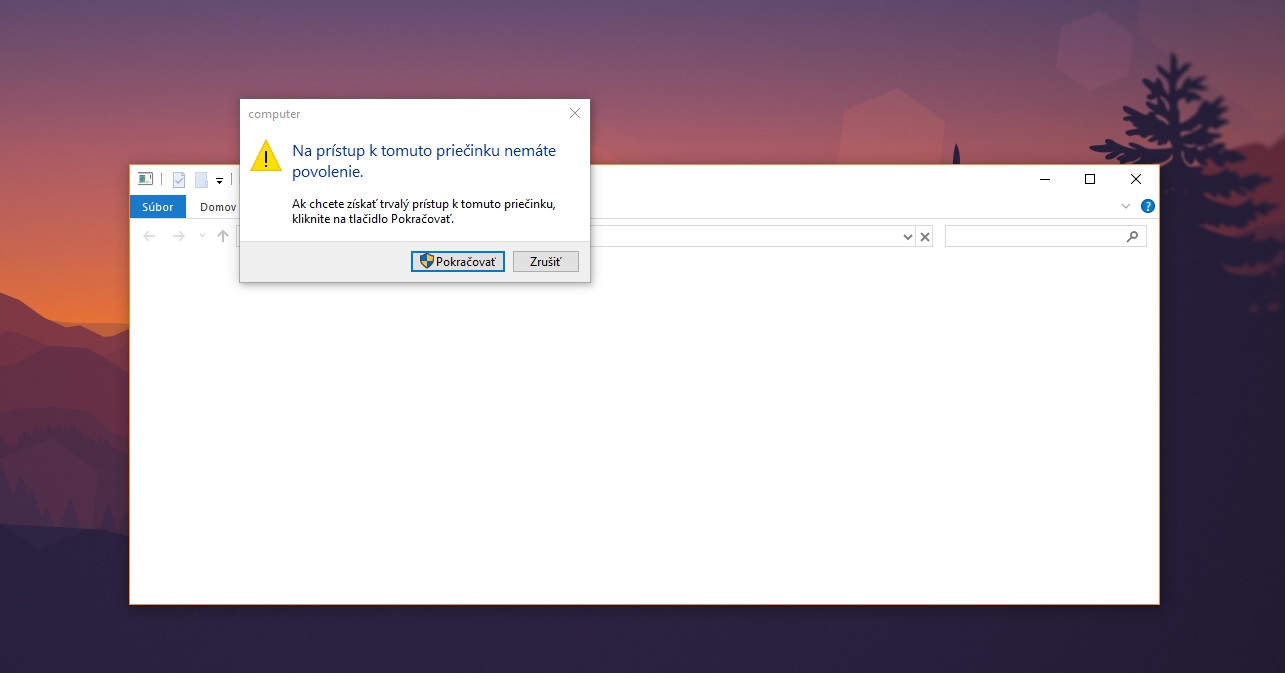Maximize the File Explorer window
Viewport: 1285px width, 673px height.
pyautogui.click(x=1090, y=180)
